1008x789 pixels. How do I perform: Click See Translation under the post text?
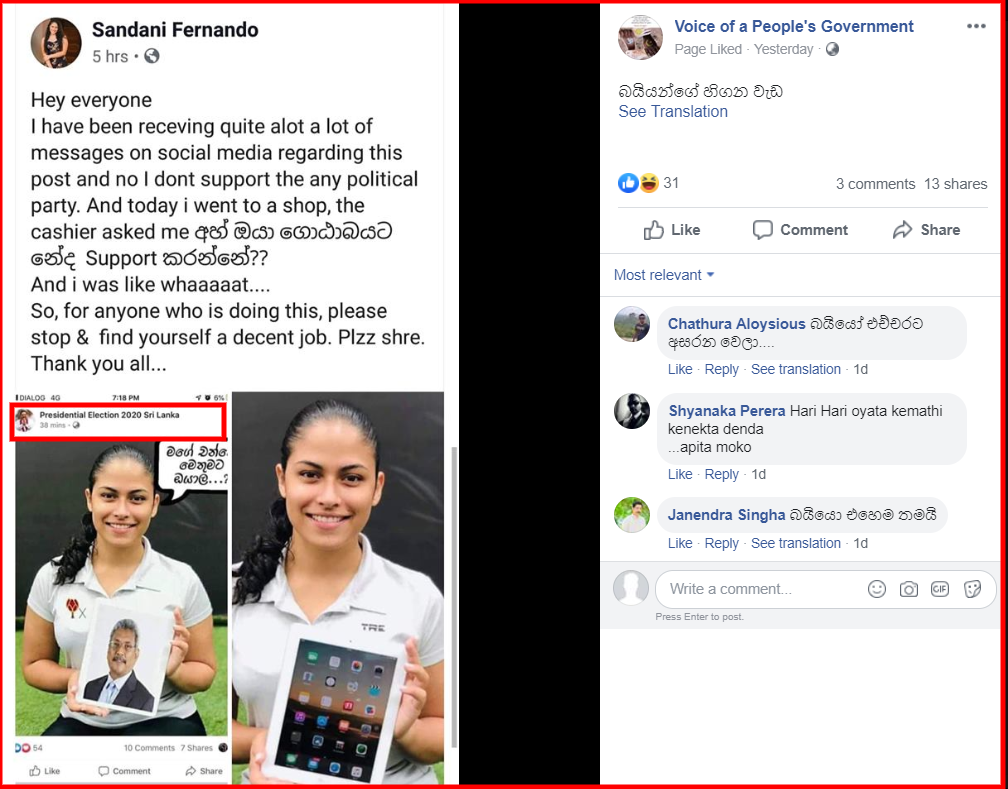(x=672, y=111)
